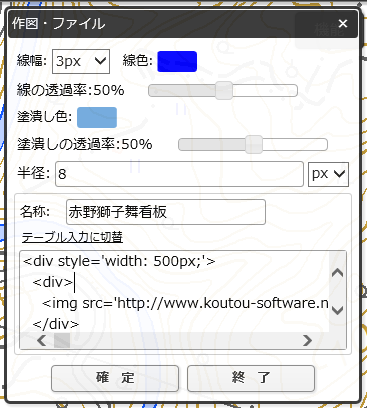Click inside the HTML textarea
The height and width of the screenshot is (408, 367).
[175, 292]
